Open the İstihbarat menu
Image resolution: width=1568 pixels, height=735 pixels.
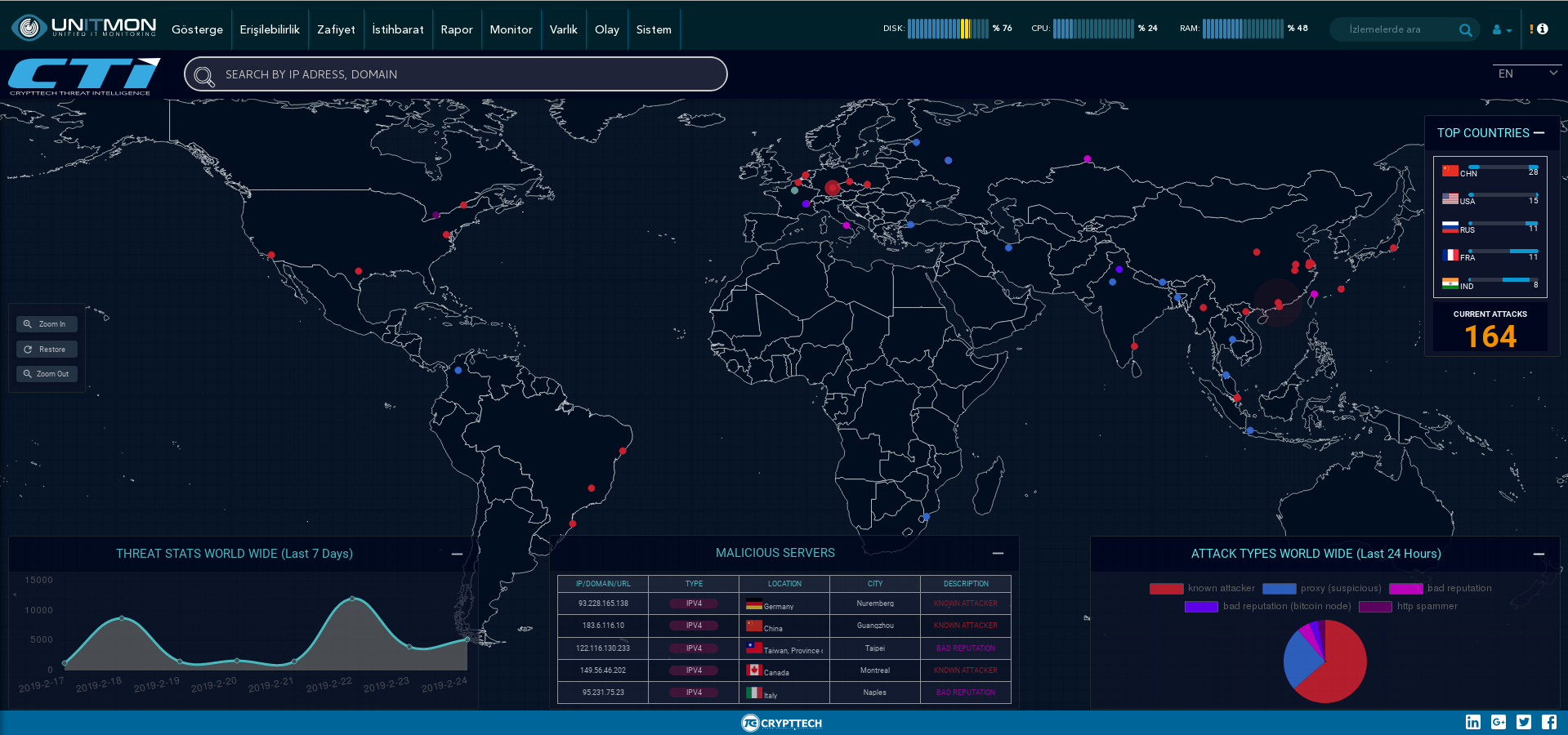[398, 29]
